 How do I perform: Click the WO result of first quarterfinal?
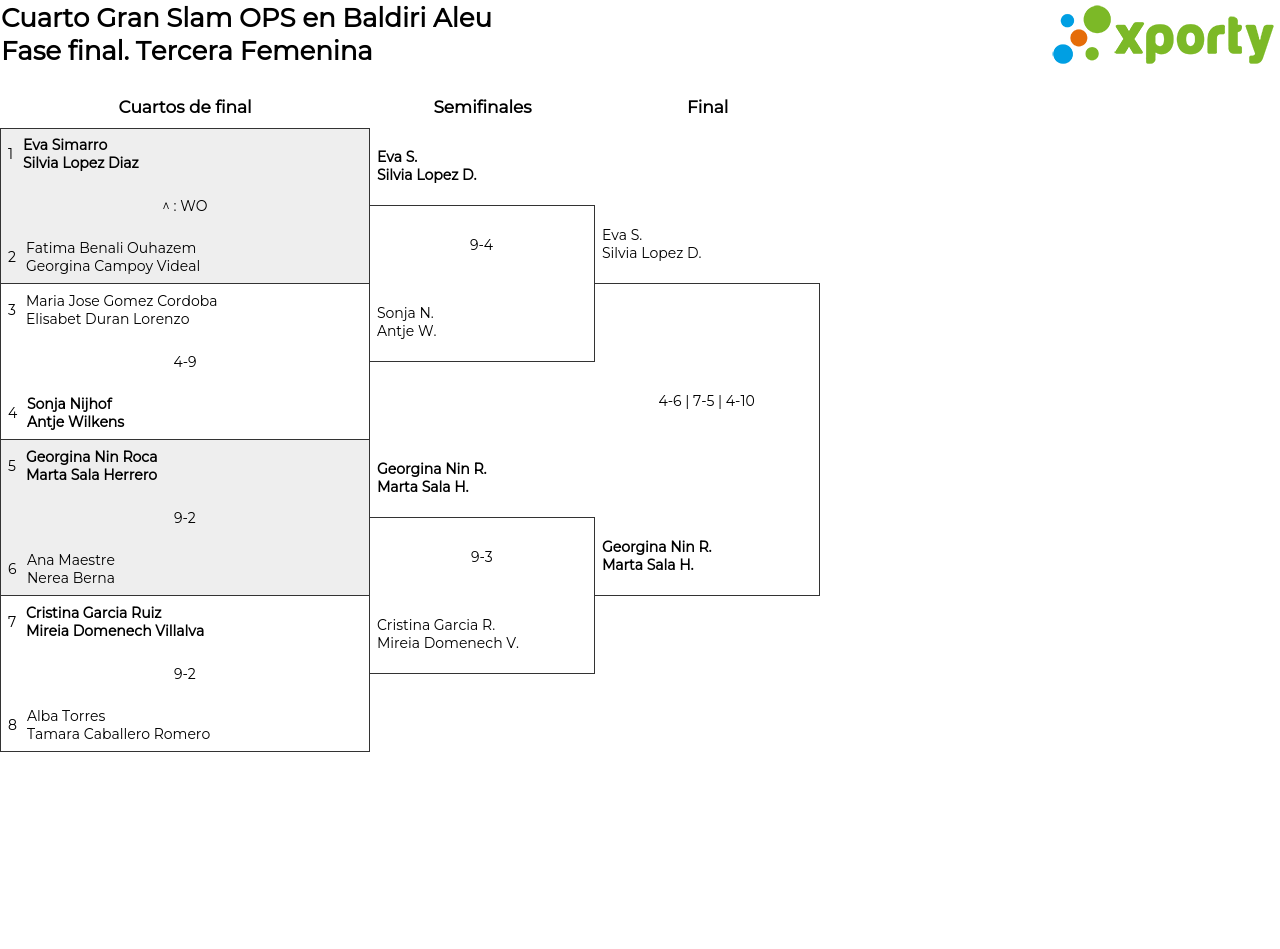pyautogui.click(x=185, y=206)
